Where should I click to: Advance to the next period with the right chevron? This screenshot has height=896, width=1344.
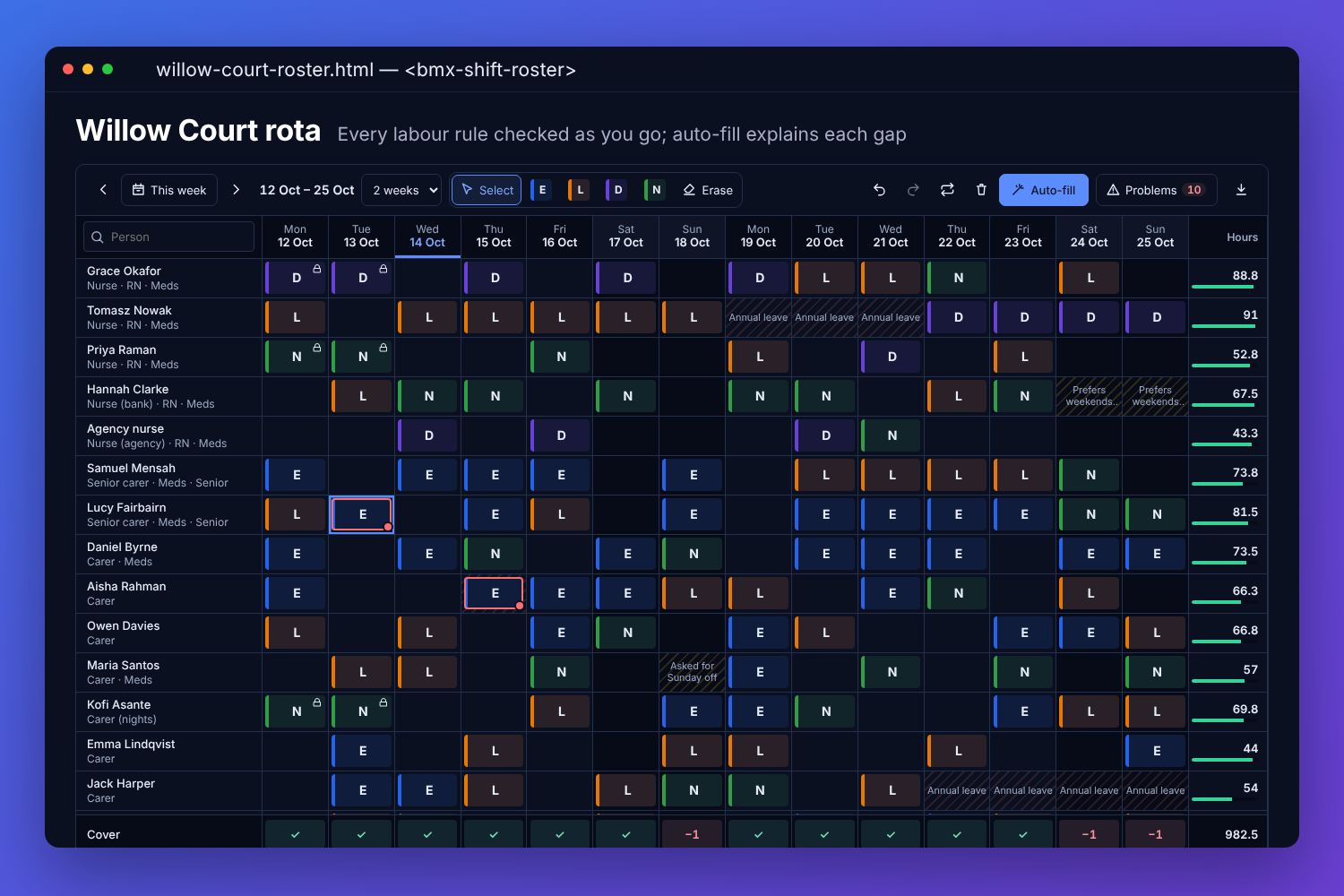pos(236,190)
